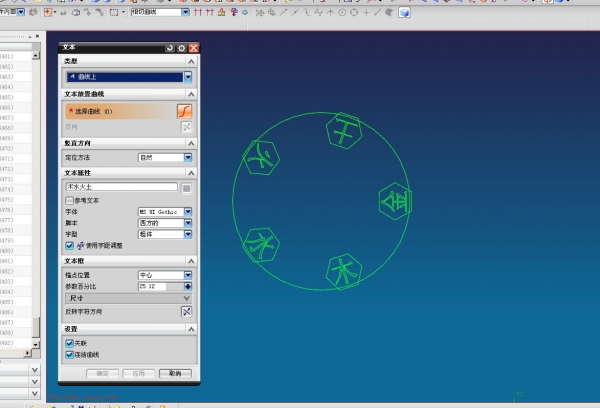Uncheck the 关联 associative checkbox
The height and width of the screenshot is (408, 600).
[69, 343]
